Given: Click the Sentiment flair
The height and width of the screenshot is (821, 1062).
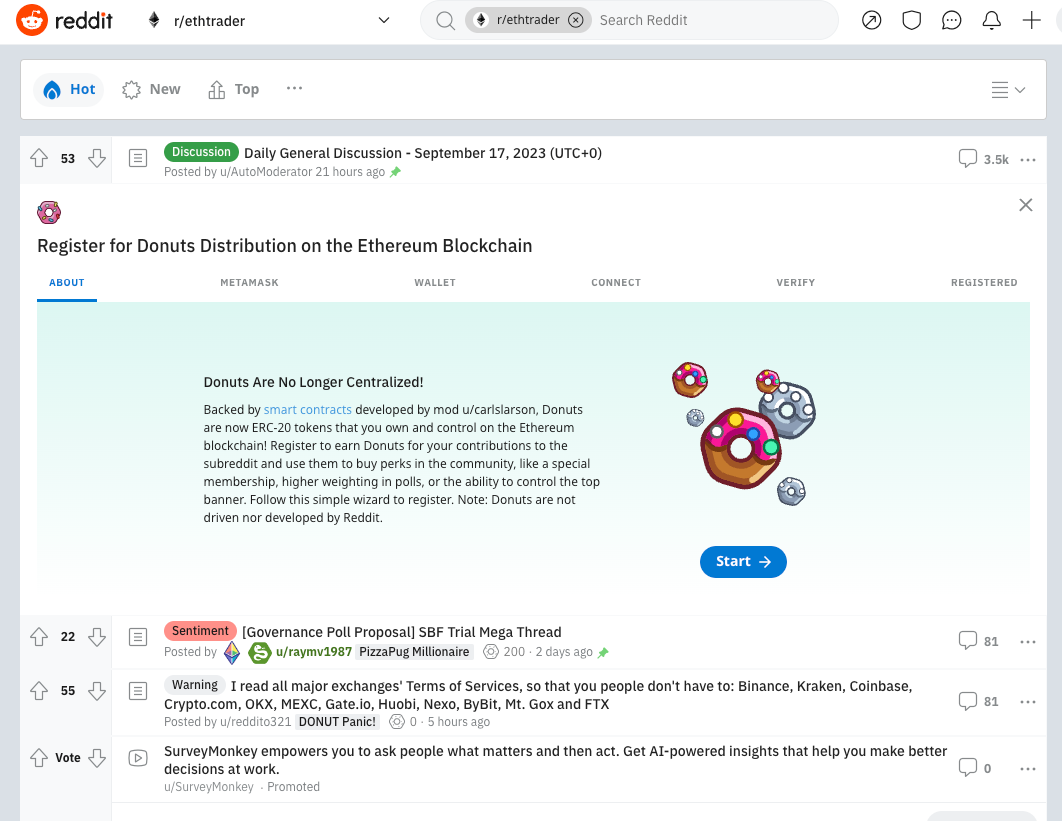Looking at the screenshot, I should pos(200,631).
